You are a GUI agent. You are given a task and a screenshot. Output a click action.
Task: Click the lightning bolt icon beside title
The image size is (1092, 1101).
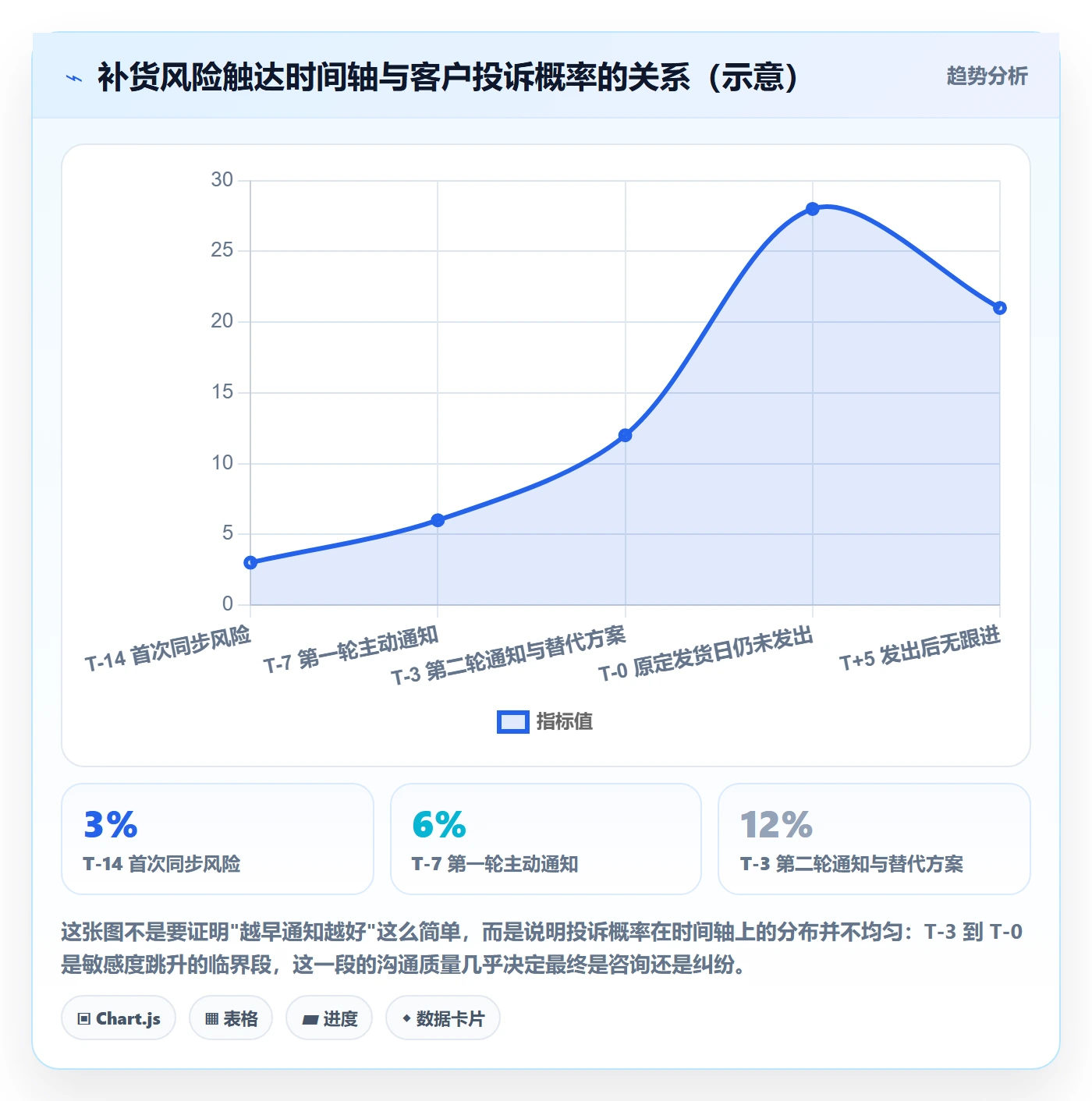74,78
